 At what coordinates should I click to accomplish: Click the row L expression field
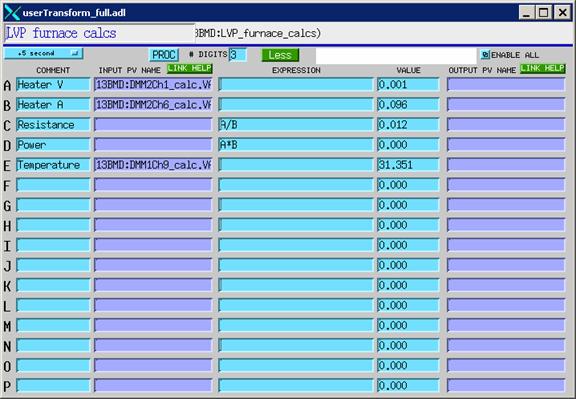click(296, 305)
